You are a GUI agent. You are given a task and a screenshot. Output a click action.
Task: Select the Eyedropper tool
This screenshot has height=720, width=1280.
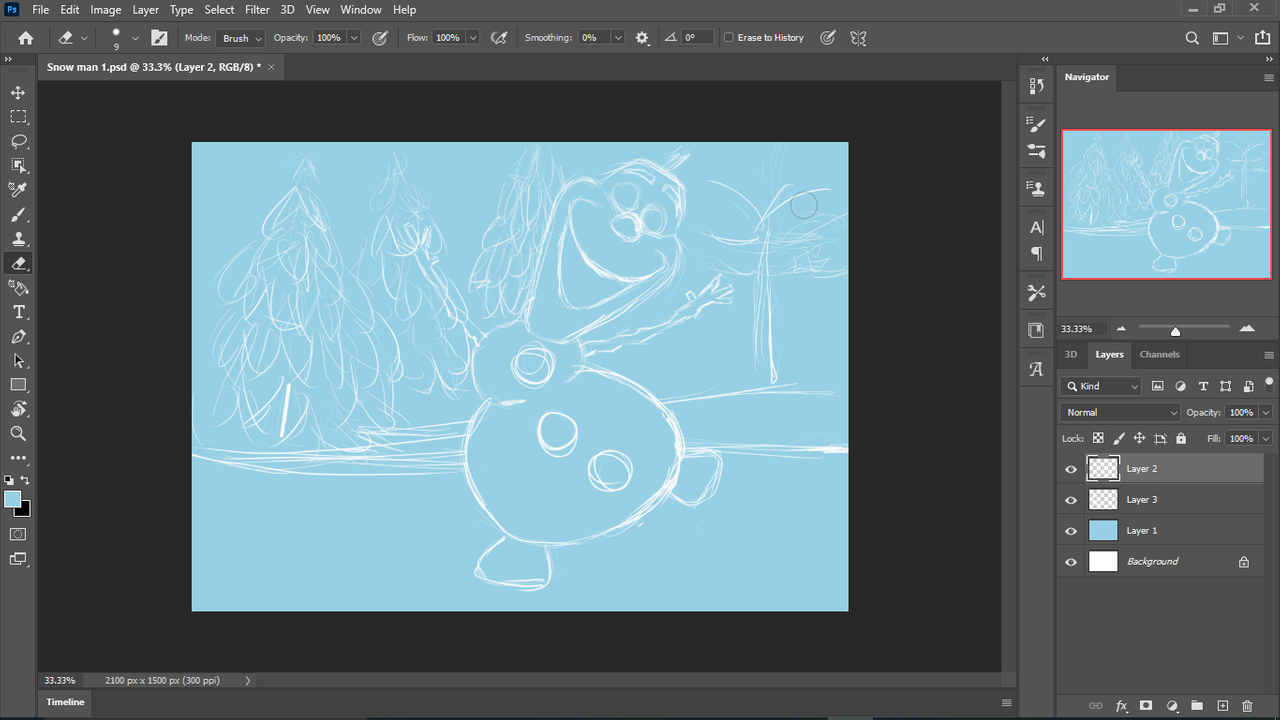tap(18, 190)
